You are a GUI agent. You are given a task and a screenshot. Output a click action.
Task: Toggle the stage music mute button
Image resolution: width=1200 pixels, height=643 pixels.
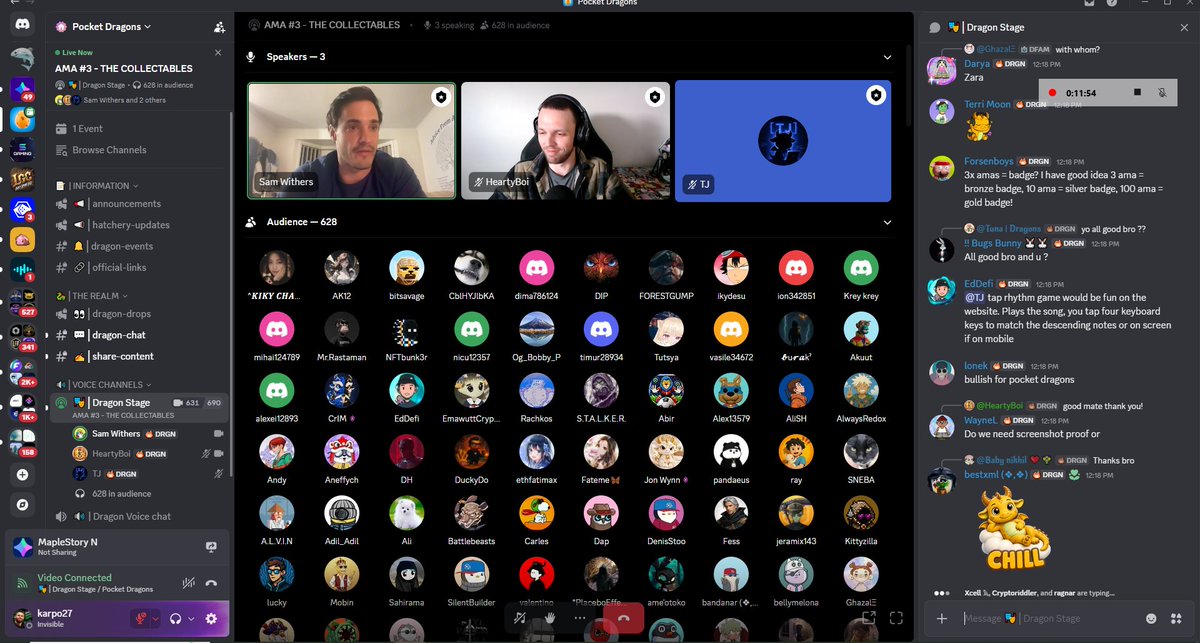(520, 618)
